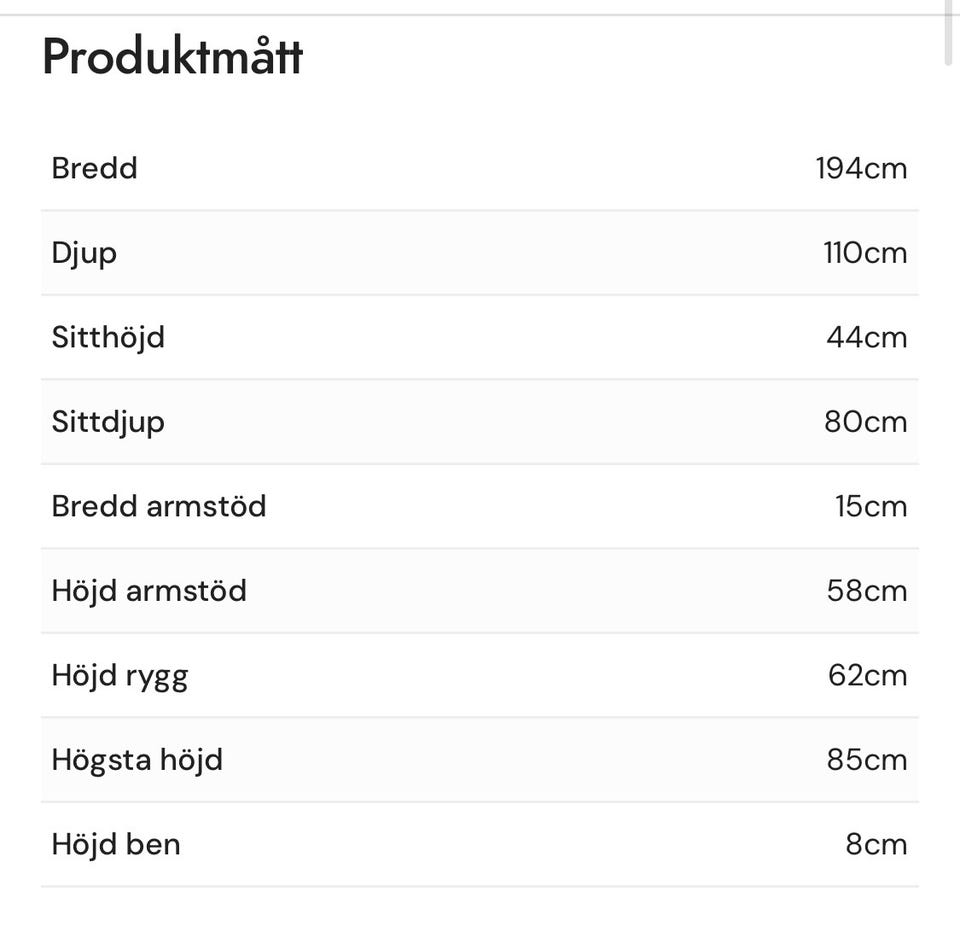Select the 44cm seat height value

pos(866,337)
